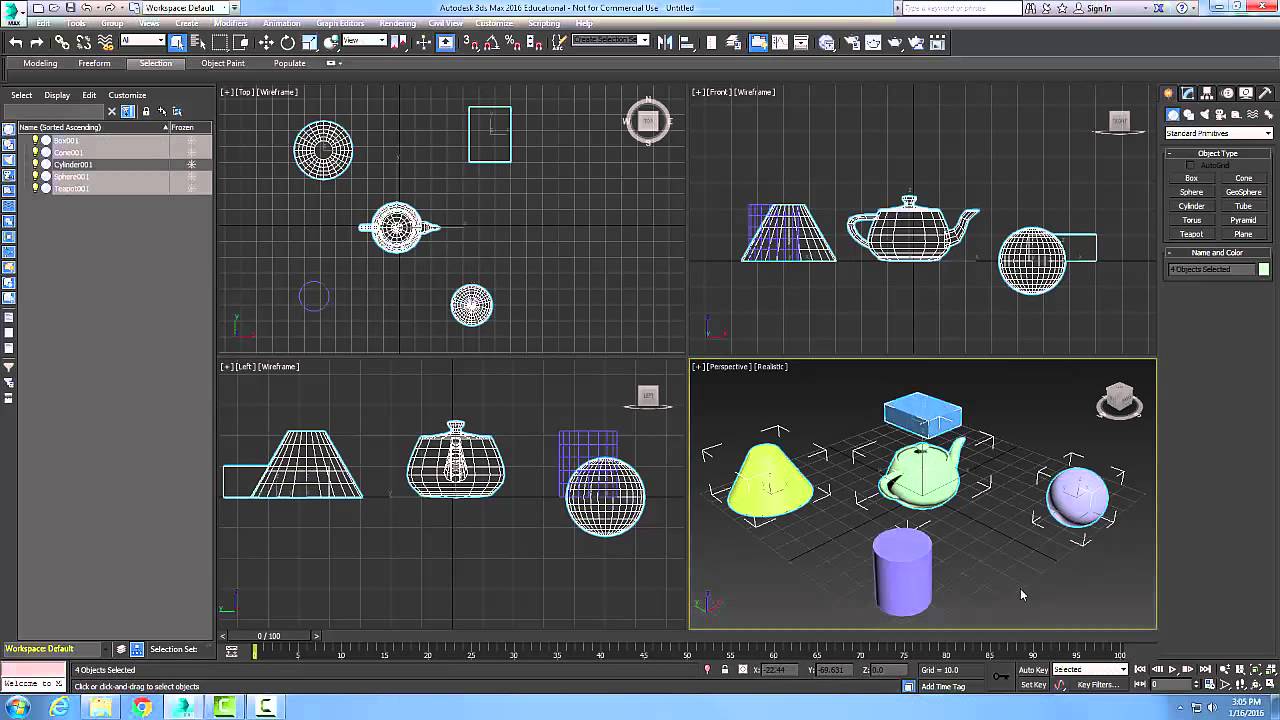The height and width of the screenshot is (720, 1280).
Task: Open the Rendered Frame Window icon
Action: (873, 42)
